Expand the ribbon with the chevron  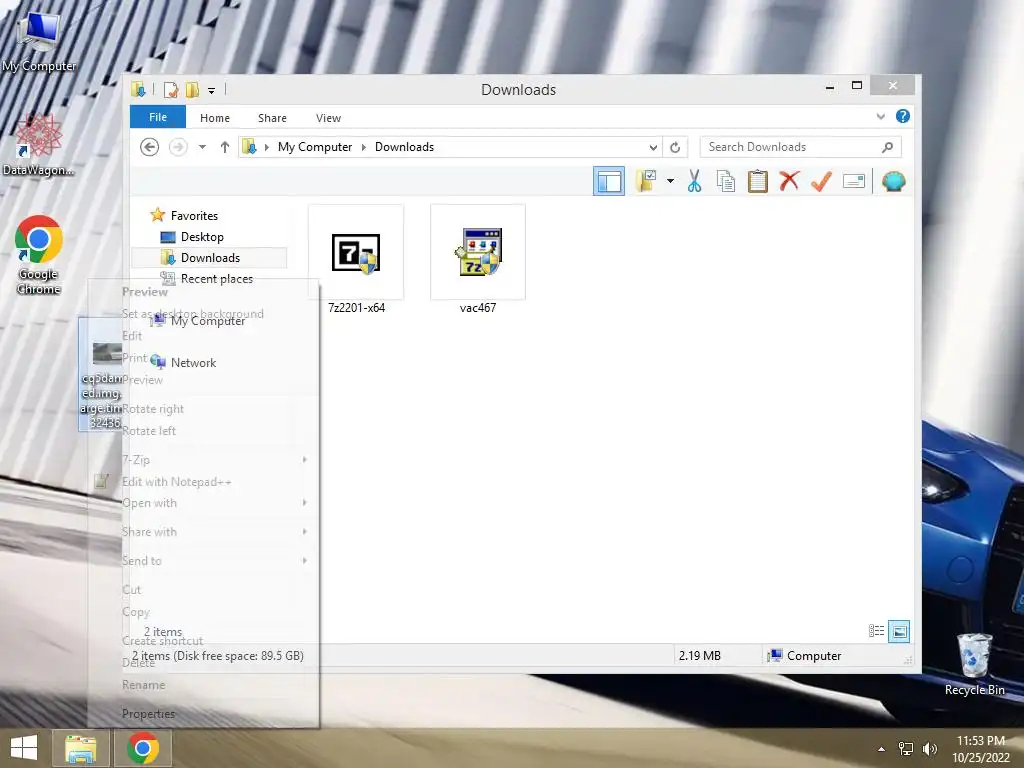880,116
